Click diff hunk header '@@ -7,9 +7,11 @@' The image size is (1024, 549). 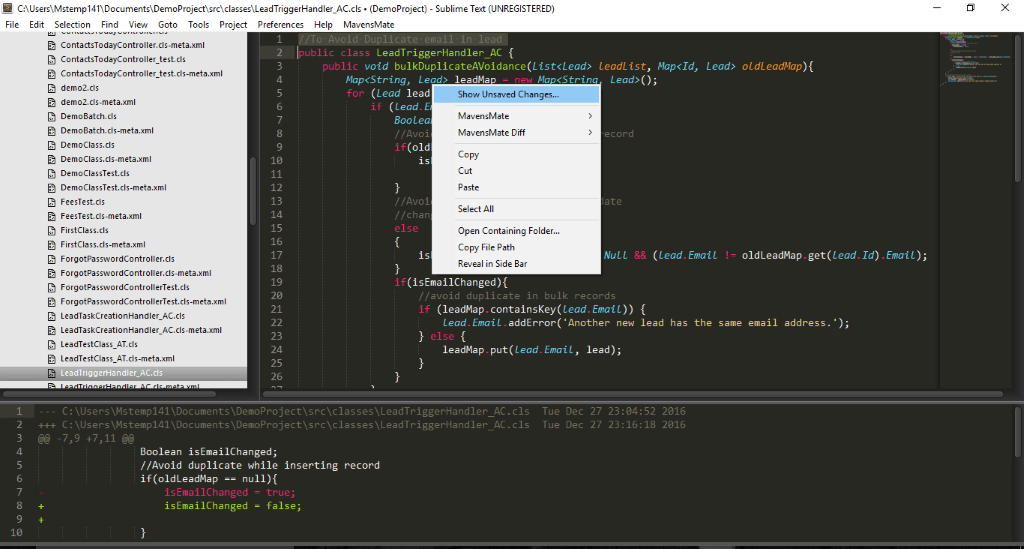(x=86, y=439)
